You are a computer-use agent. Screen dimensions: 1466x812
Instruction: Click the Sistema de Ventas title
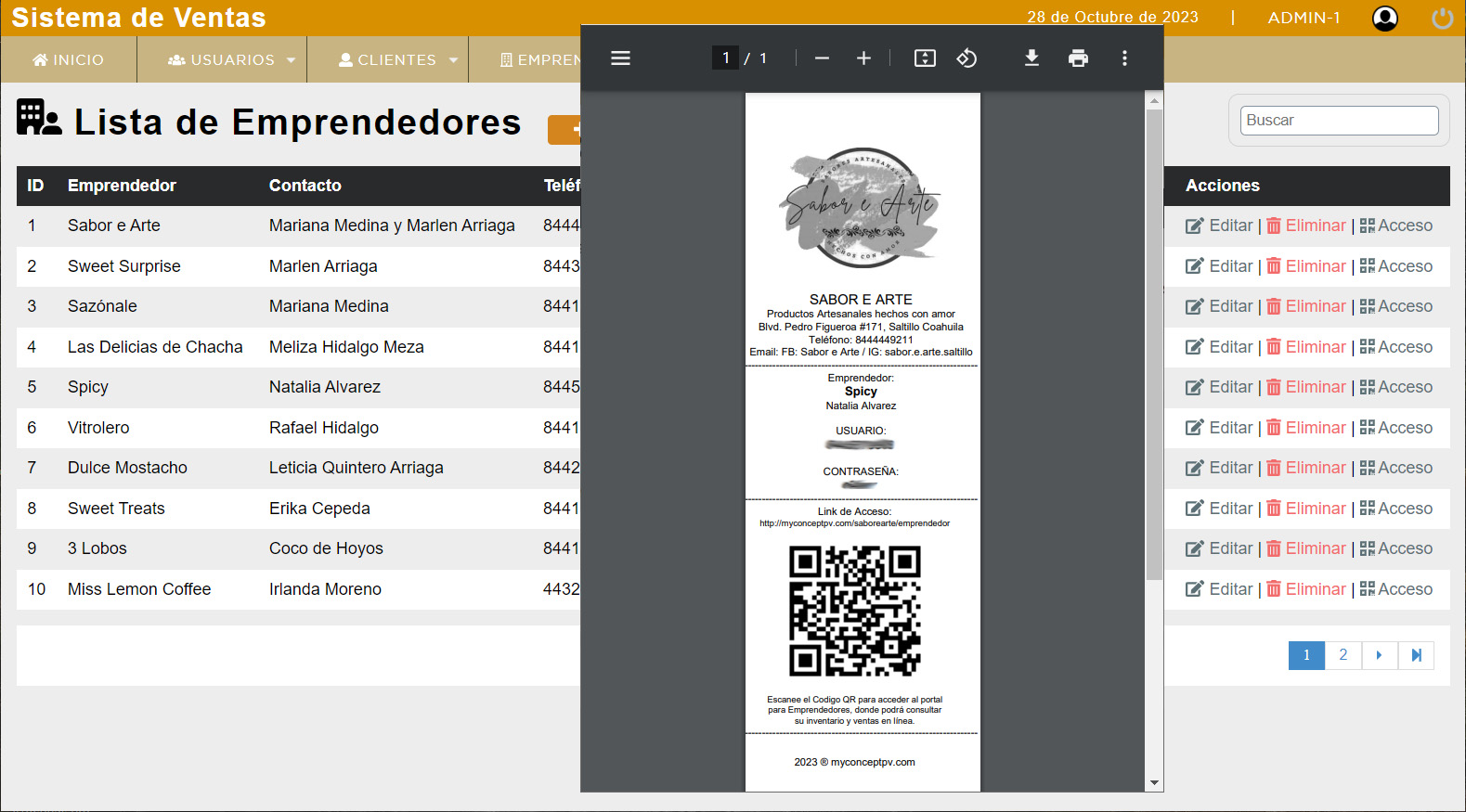coord(139,18)
